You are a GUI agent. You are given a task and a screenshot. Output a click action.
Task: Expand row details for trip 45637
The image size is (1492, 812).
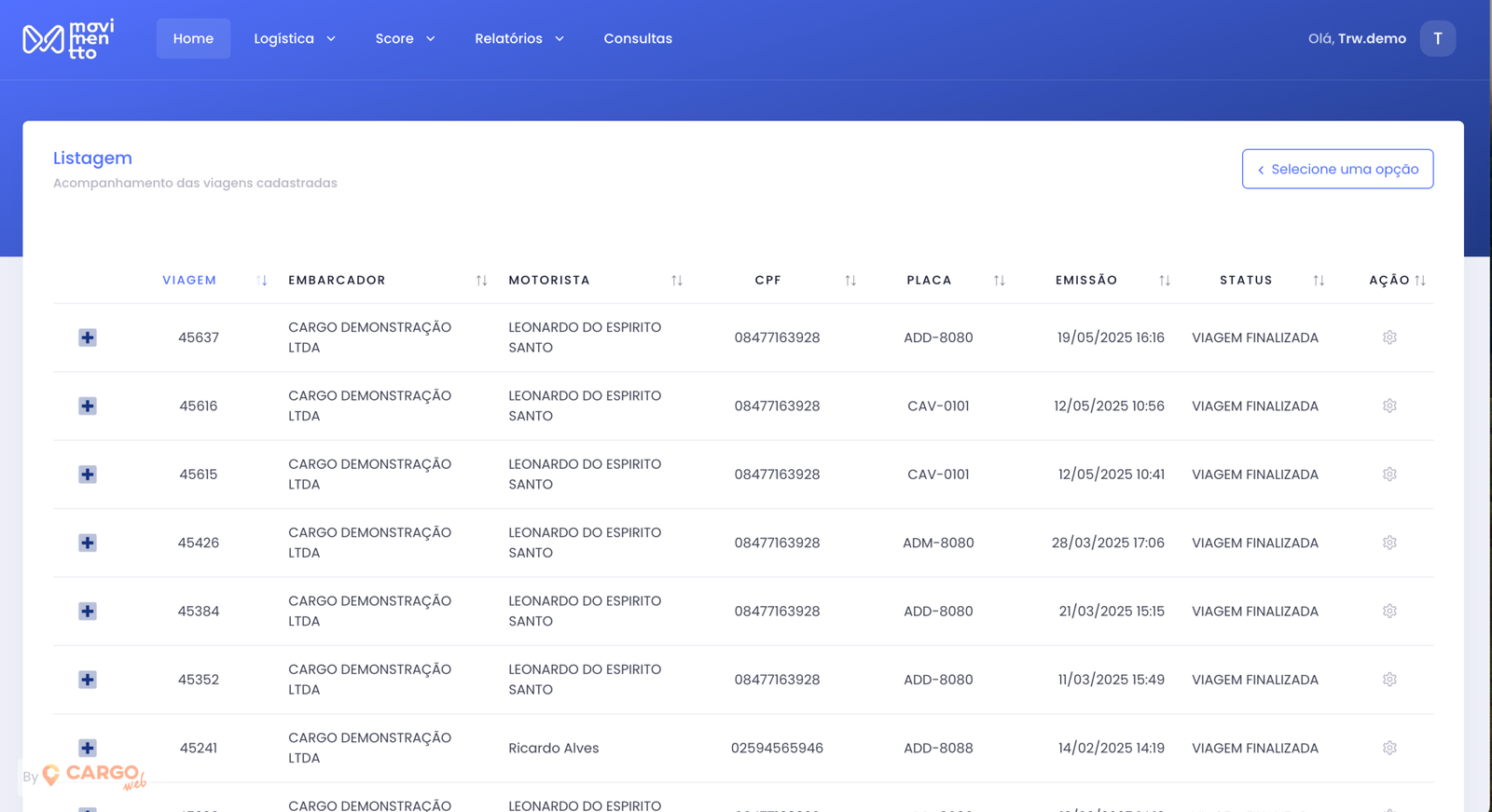(x=88, y=337)
